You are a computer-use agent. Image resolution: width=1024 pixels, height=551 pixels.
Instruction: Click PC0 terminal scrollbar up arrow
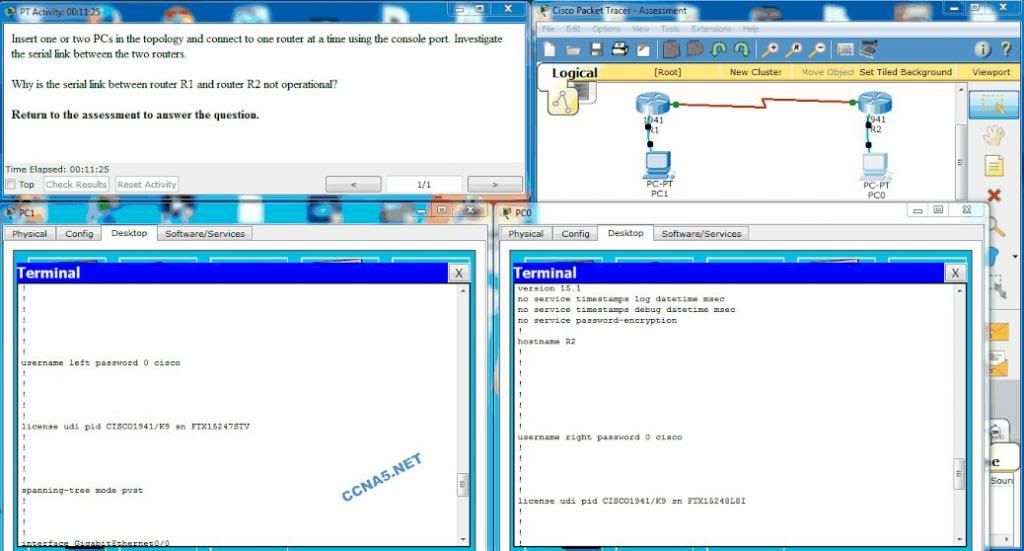point(959,290)
